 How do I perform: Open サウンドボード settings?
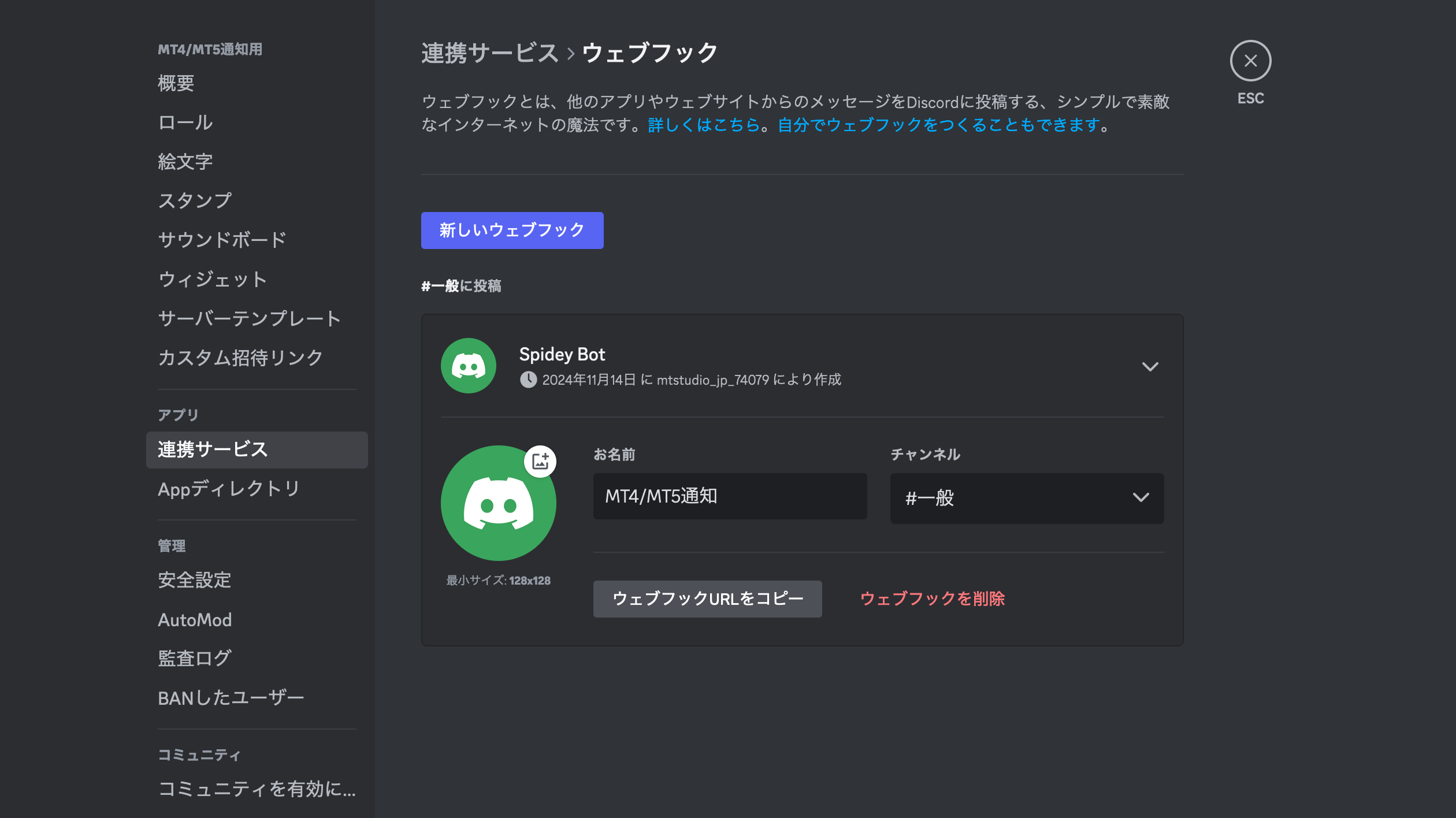point(221,239)
